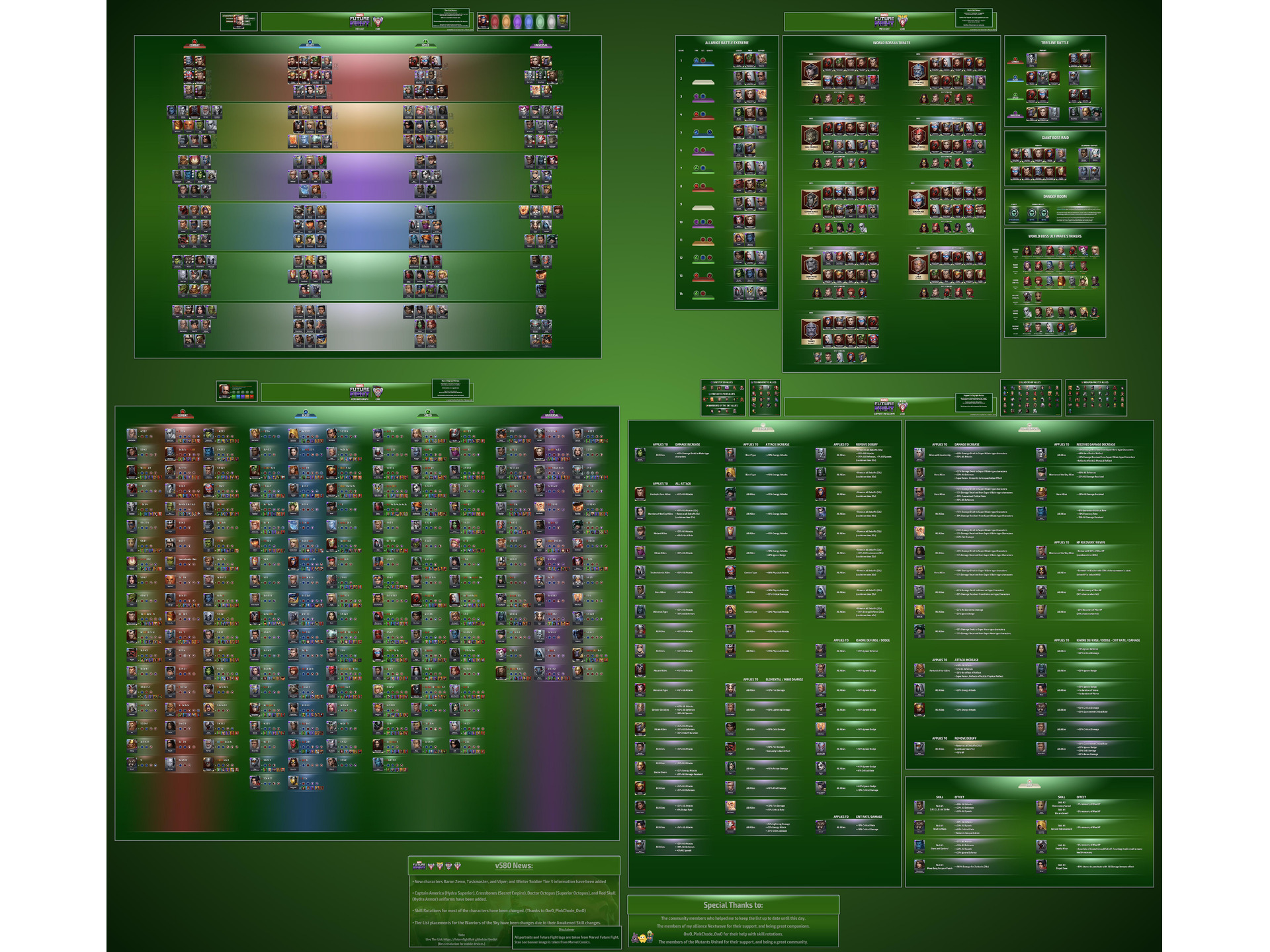Image resolution: width=1270 pixels, height=952 pixels.
Task: Select round number 1 in Alliance Battle Extreme
Action: pyautogui.click(x=681, y=61)
